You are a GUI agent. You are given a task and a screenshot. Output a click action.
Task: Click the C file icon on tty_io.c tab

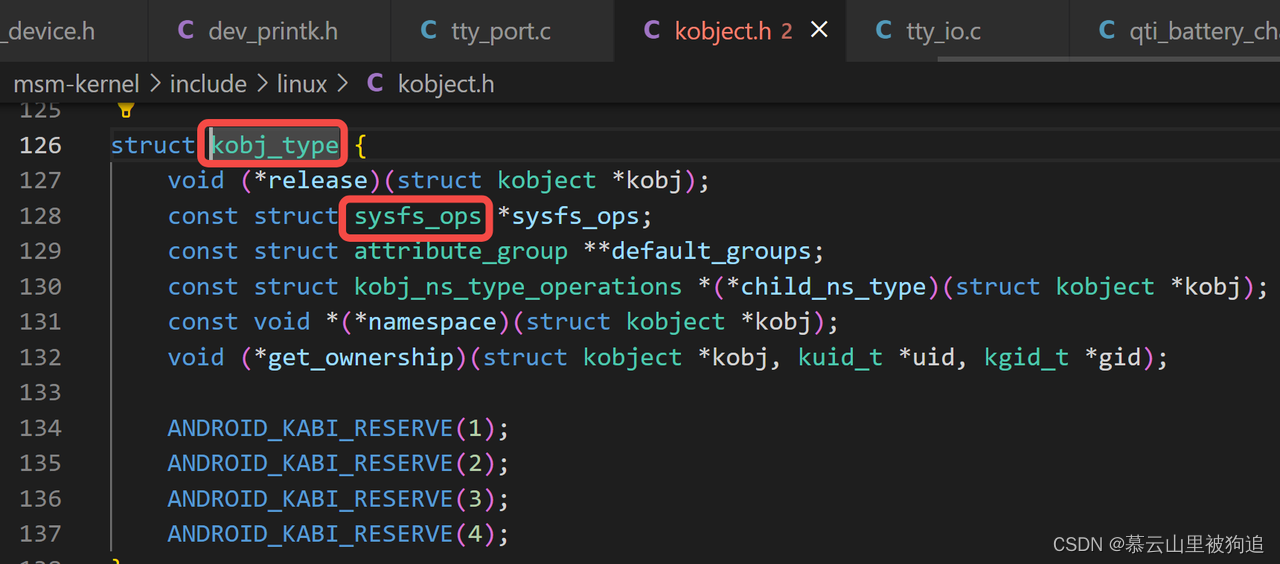point(884,31)
